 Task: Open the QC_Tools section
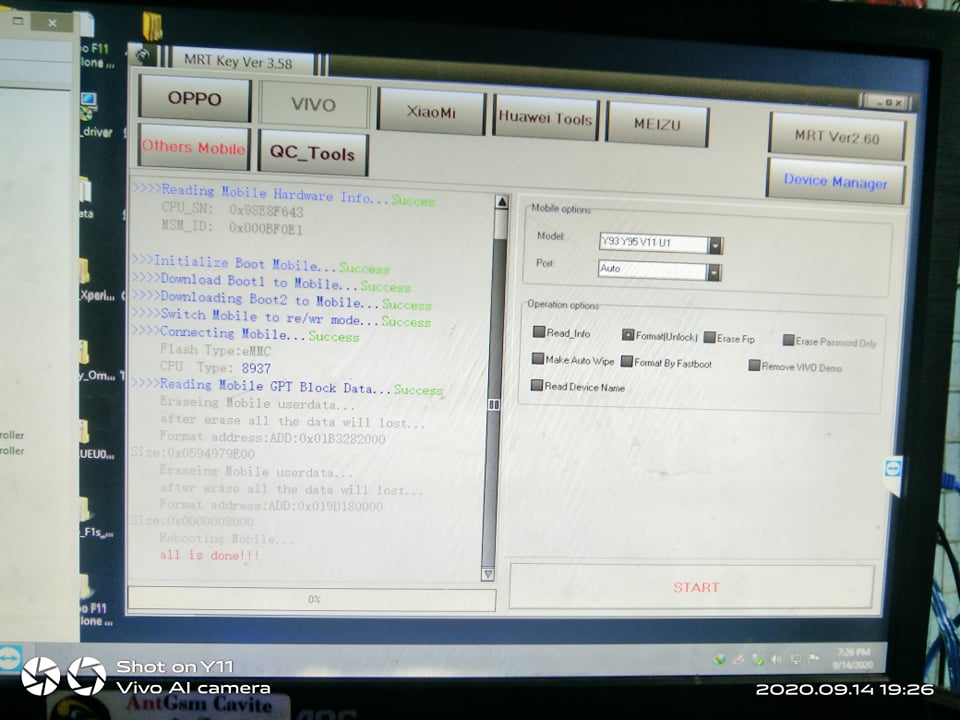click(312, 153)
